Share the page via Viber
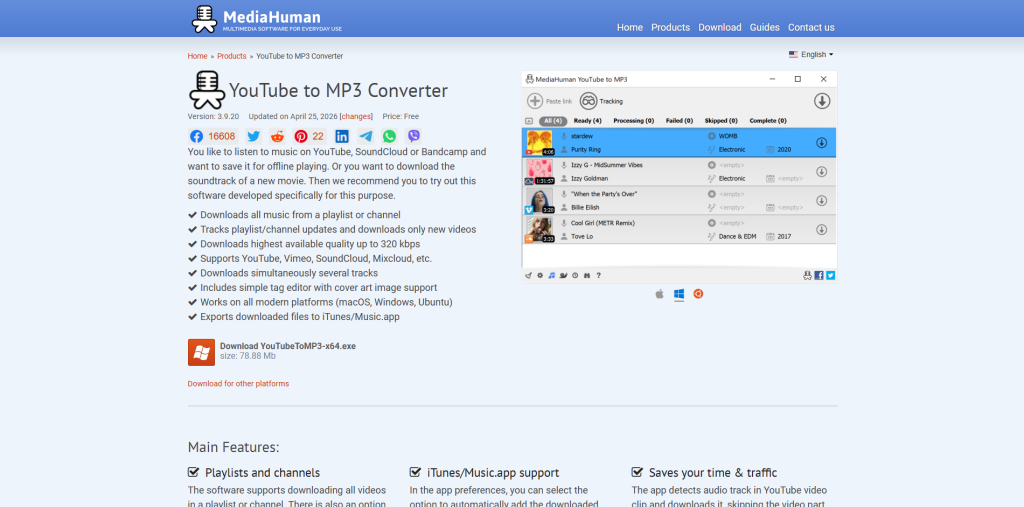 (414, 137)
